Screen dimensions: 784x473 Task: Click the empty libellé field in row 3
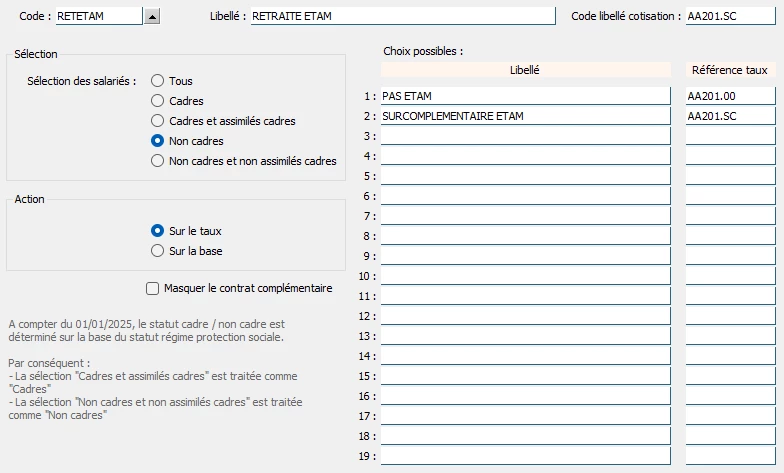click(525, 136)
